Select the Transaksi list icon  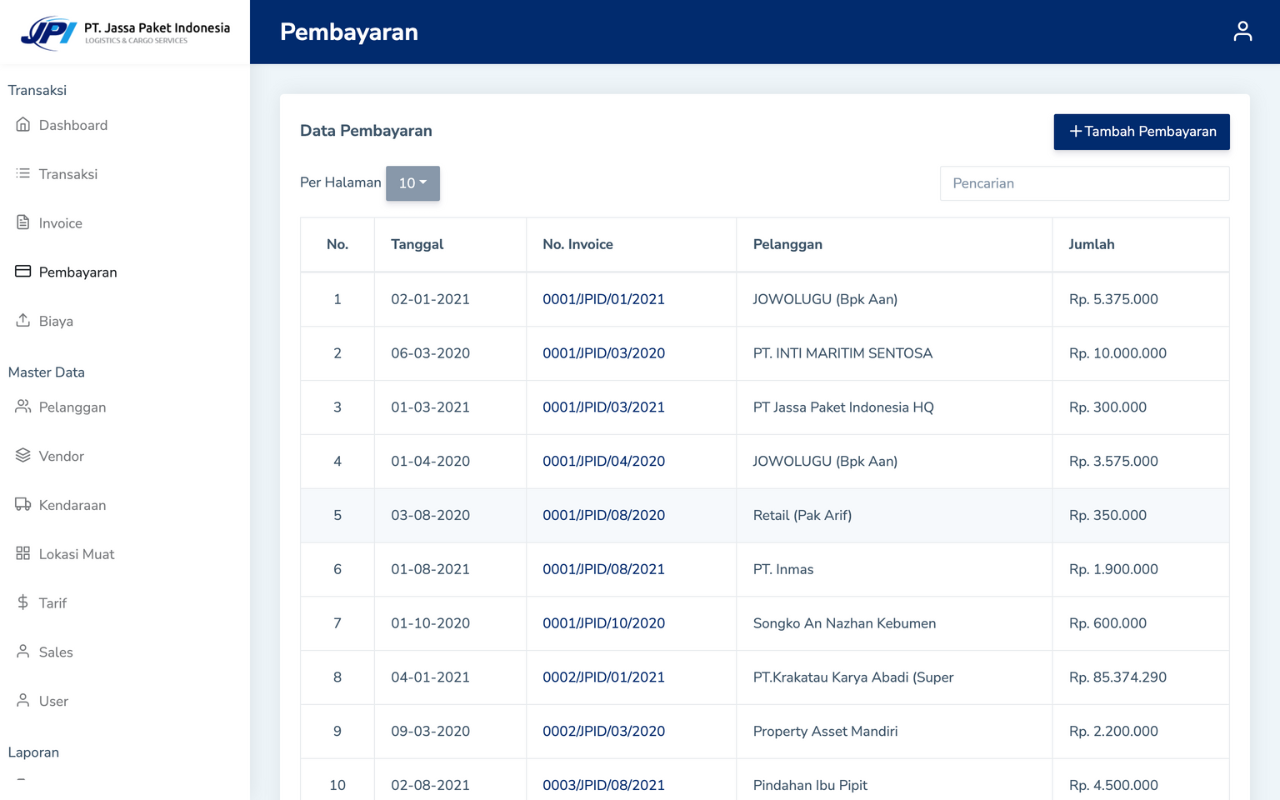point(21,173)
